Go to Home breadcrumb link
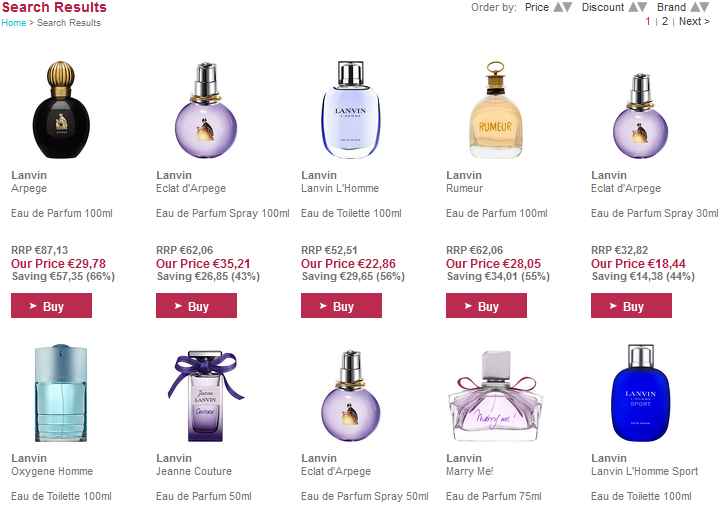Image resolution: width=728 pixels, height=510 pixels. [x=13, y=23]
